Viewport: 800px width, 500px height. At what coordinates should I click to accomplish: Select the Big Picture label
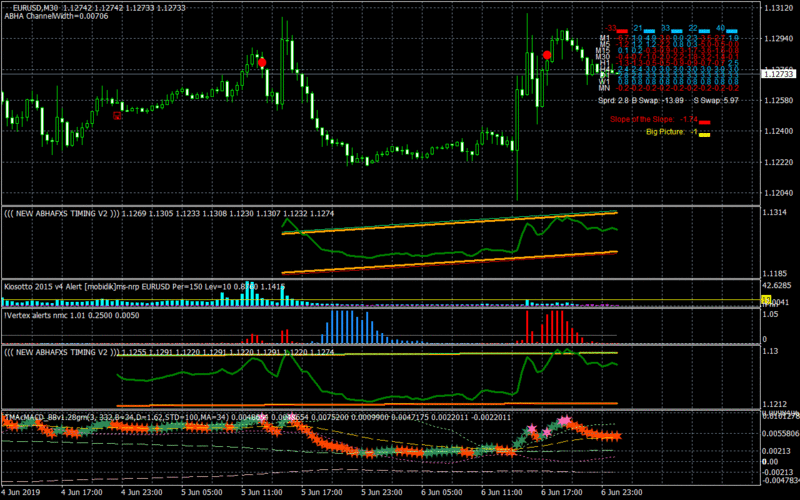point(665,132)
